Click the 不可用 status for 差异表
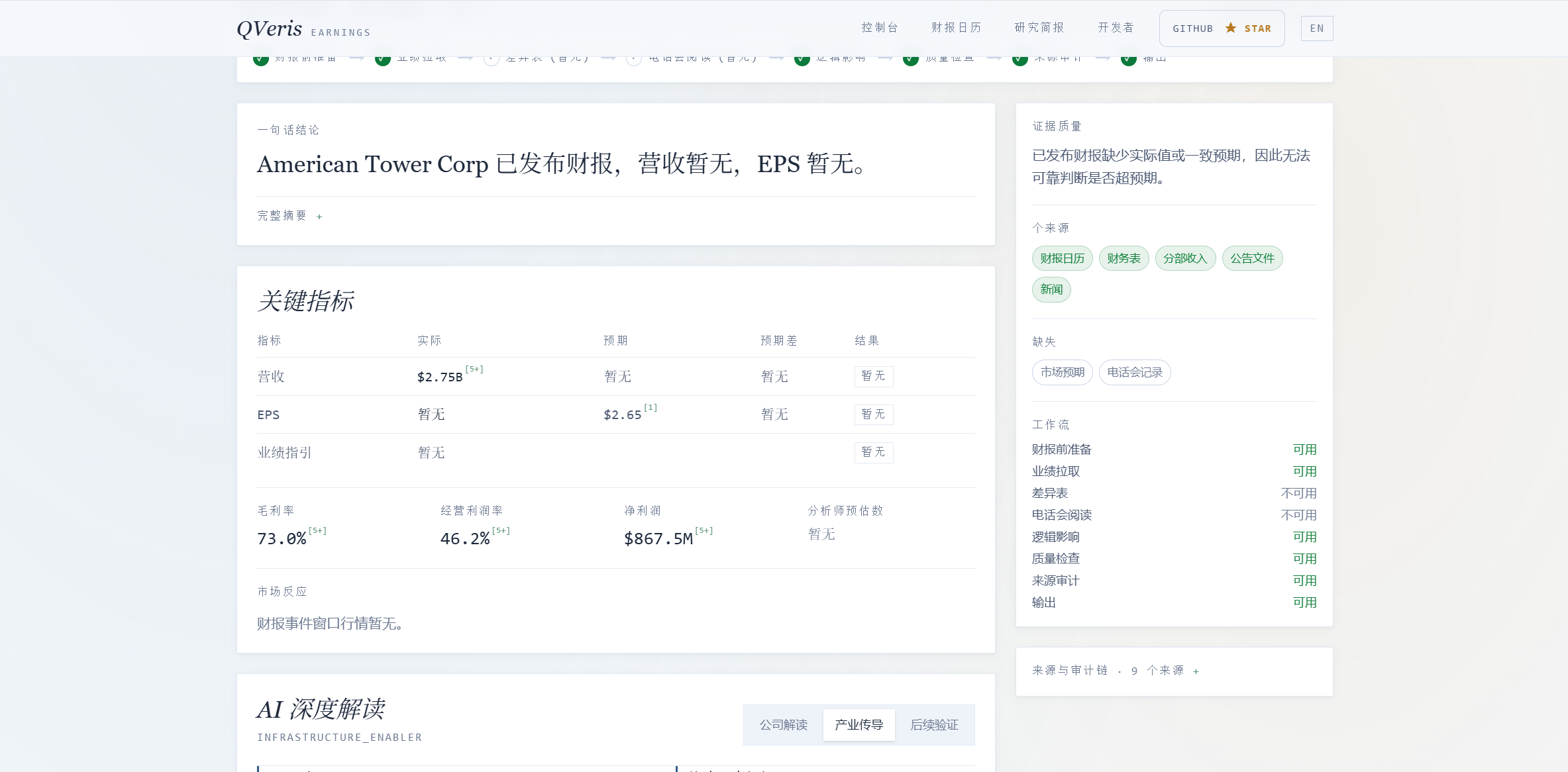The width and height of the screenshot is (1568, 772). (x=1299, y=493)
